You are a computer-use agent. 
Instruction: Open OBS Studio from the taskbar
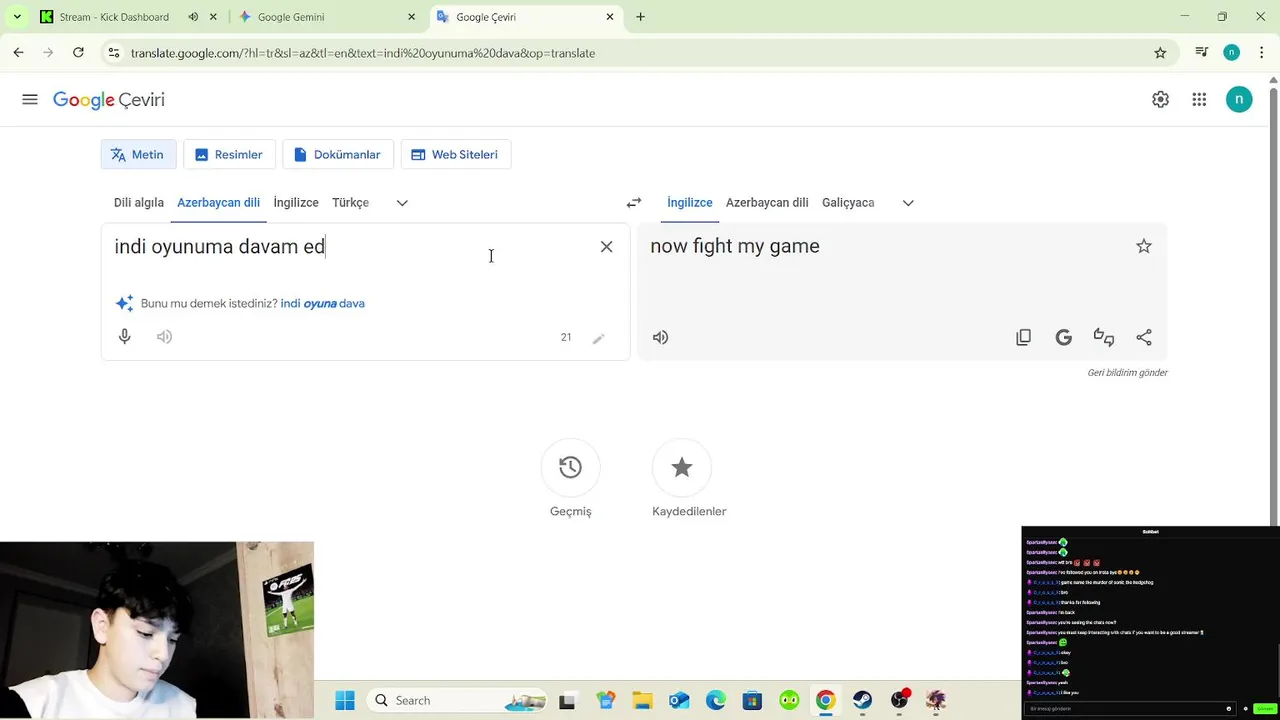point(899,701)
